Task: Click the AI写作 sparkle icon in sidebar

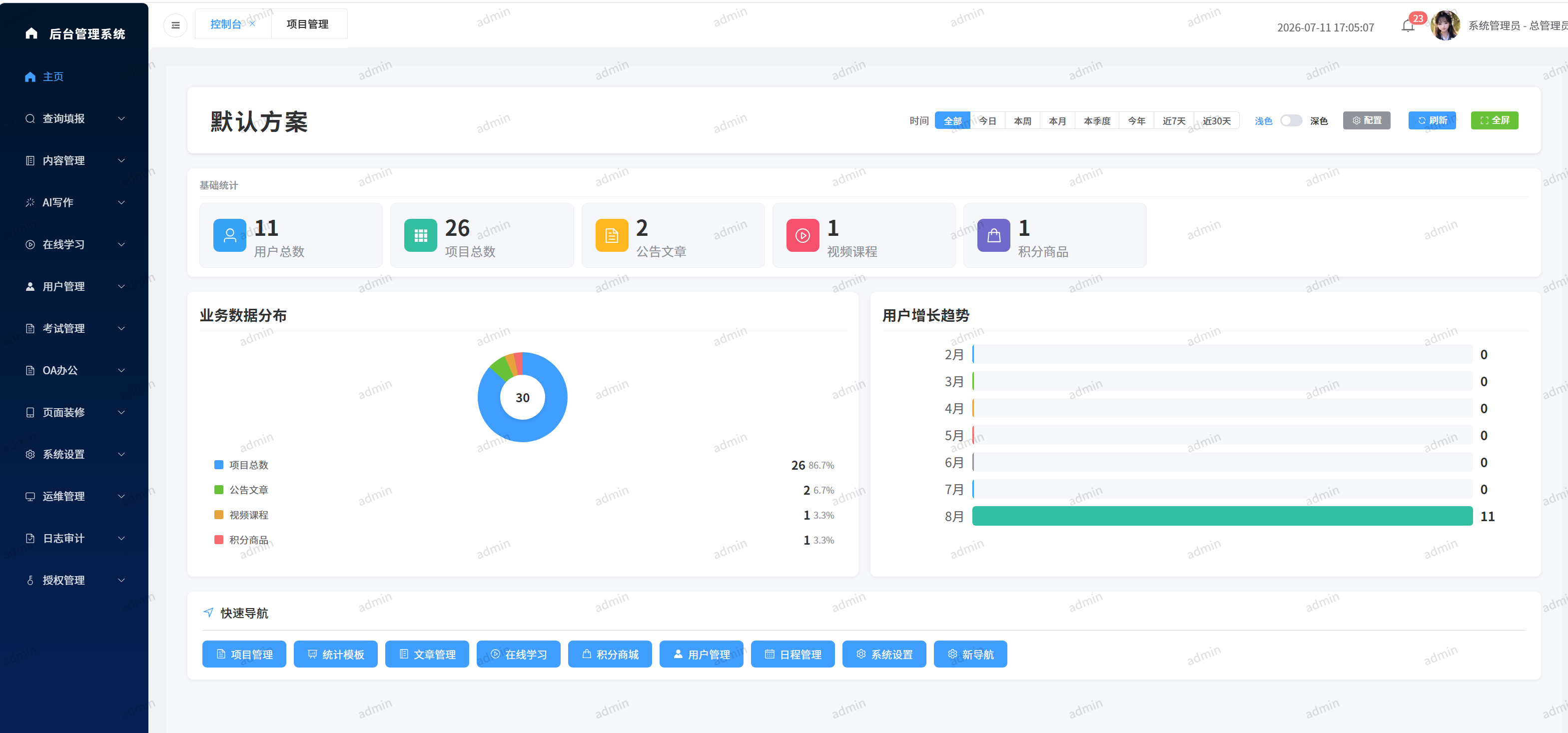Action: (x=30, y=203)
